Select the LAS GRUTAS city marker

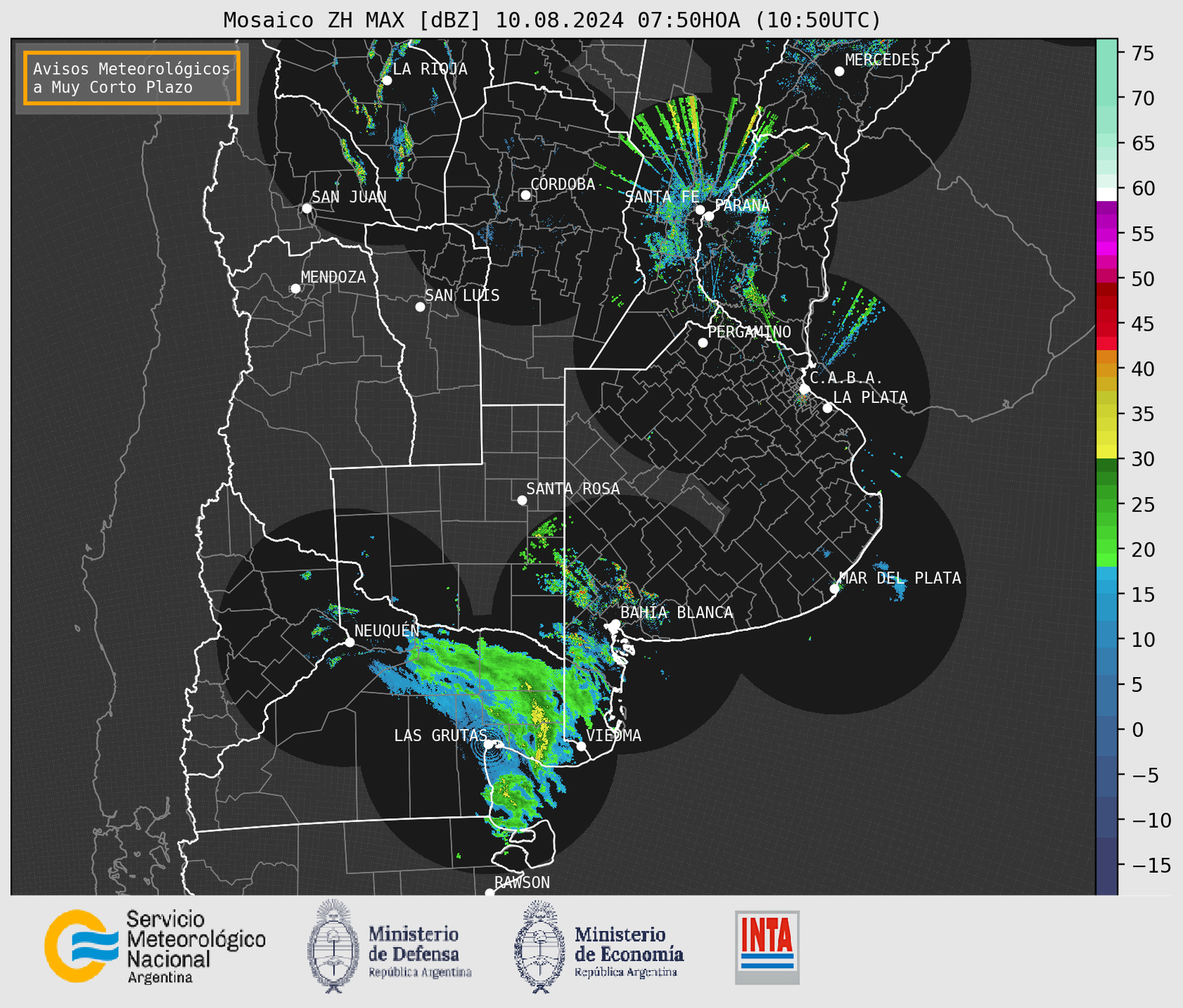pos(489,744)
